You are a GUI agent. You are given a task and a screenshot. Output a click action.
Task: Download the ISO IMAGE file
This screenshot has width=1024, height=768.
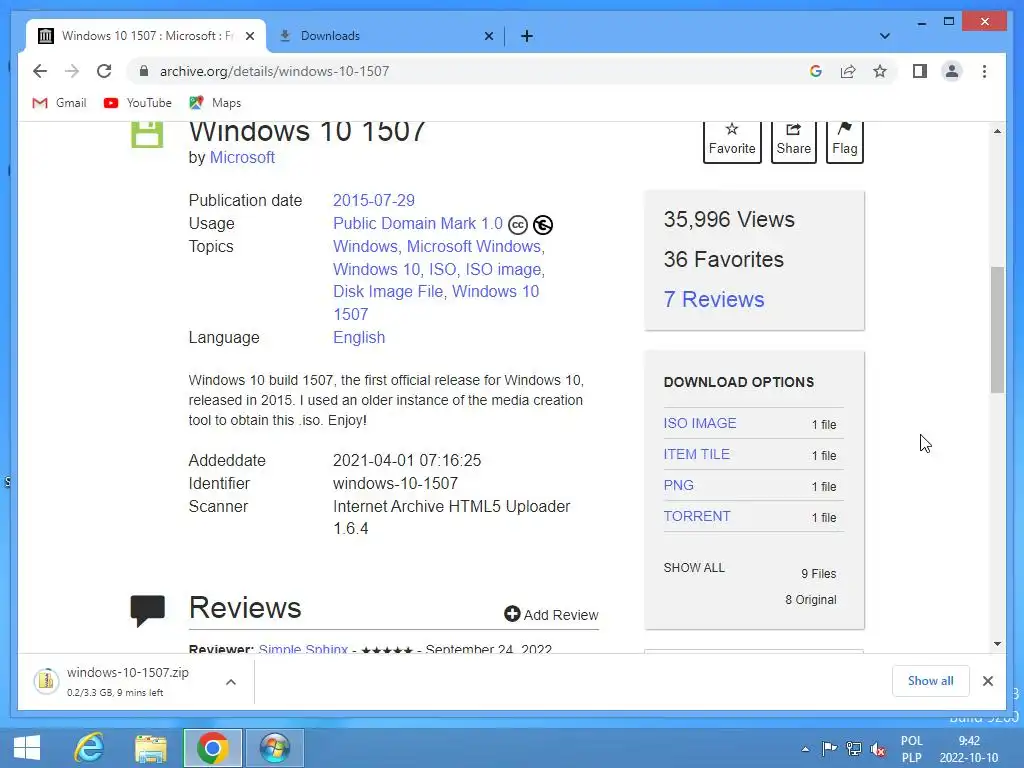699,423
